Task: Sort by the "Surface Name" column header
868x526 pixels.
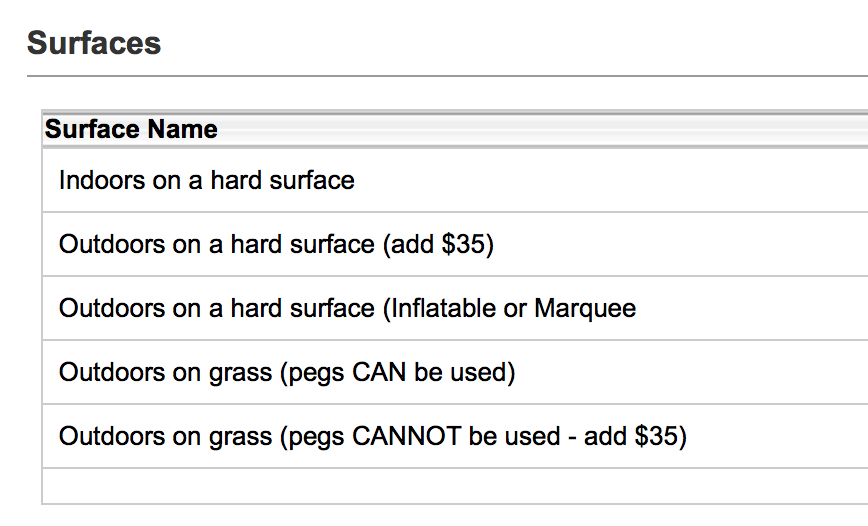Action: click(x=131, y=130)
